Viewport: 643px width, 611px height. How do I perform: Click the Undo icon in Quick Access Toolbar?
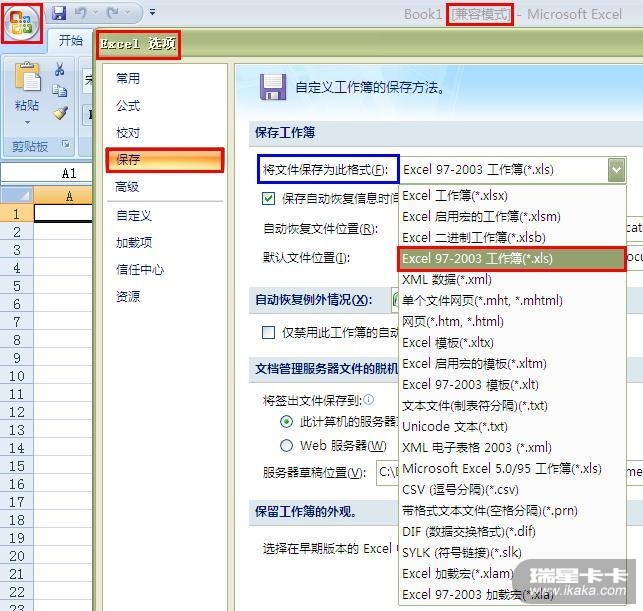point(80,13)
